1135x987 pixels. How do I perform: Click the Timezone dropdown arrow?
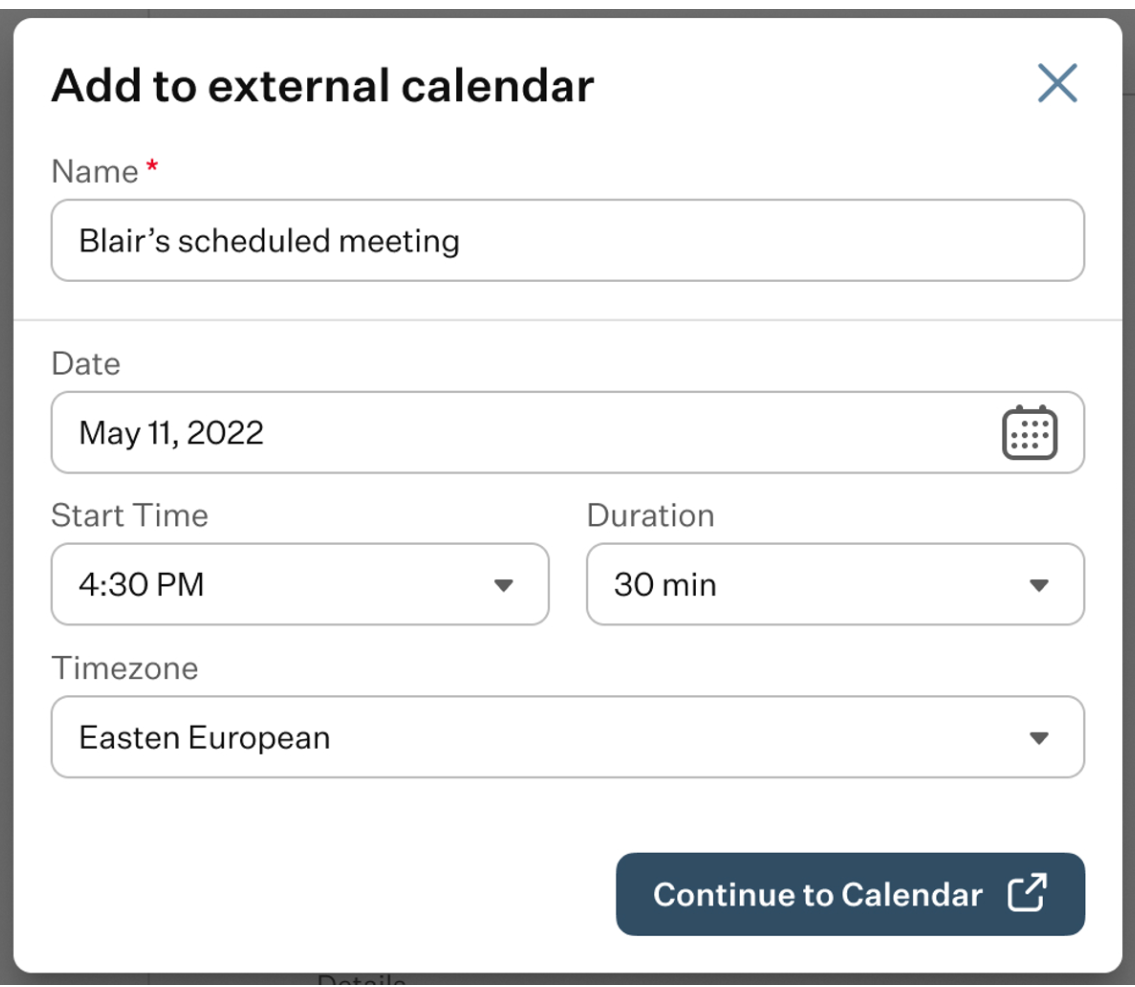click(1039, 738)
